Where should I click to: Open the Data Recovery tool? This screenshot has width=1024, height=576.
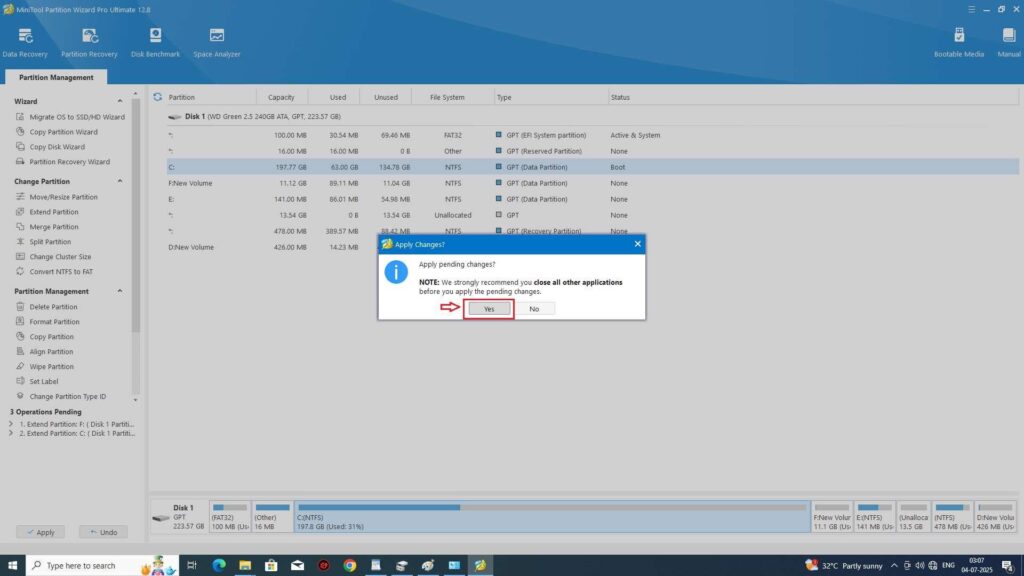(25, 41)
